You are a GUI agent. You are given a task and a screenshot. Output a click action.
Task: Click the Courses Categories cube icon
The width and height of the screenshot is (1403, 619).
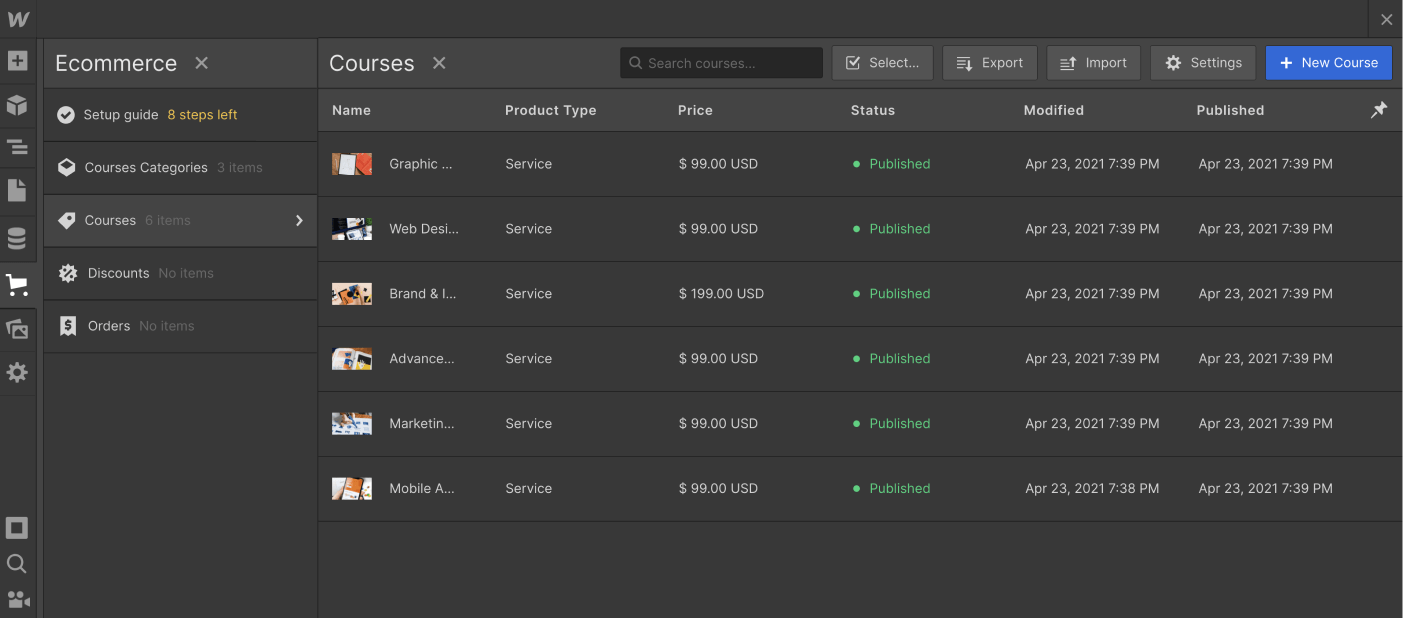[x=66, y=167]
